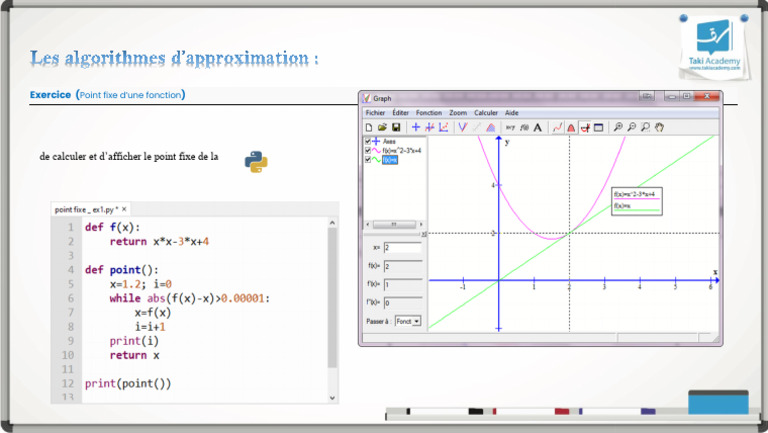Open the Fichier menu
The image size is (768, 433).
point(375,113)
